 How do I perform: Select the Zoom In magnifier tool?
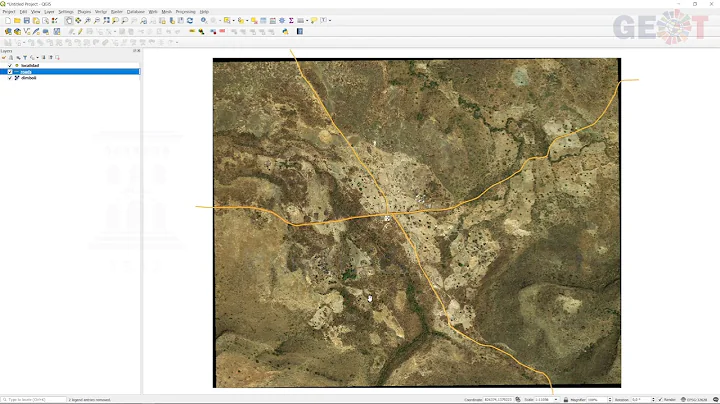point(87,21)
